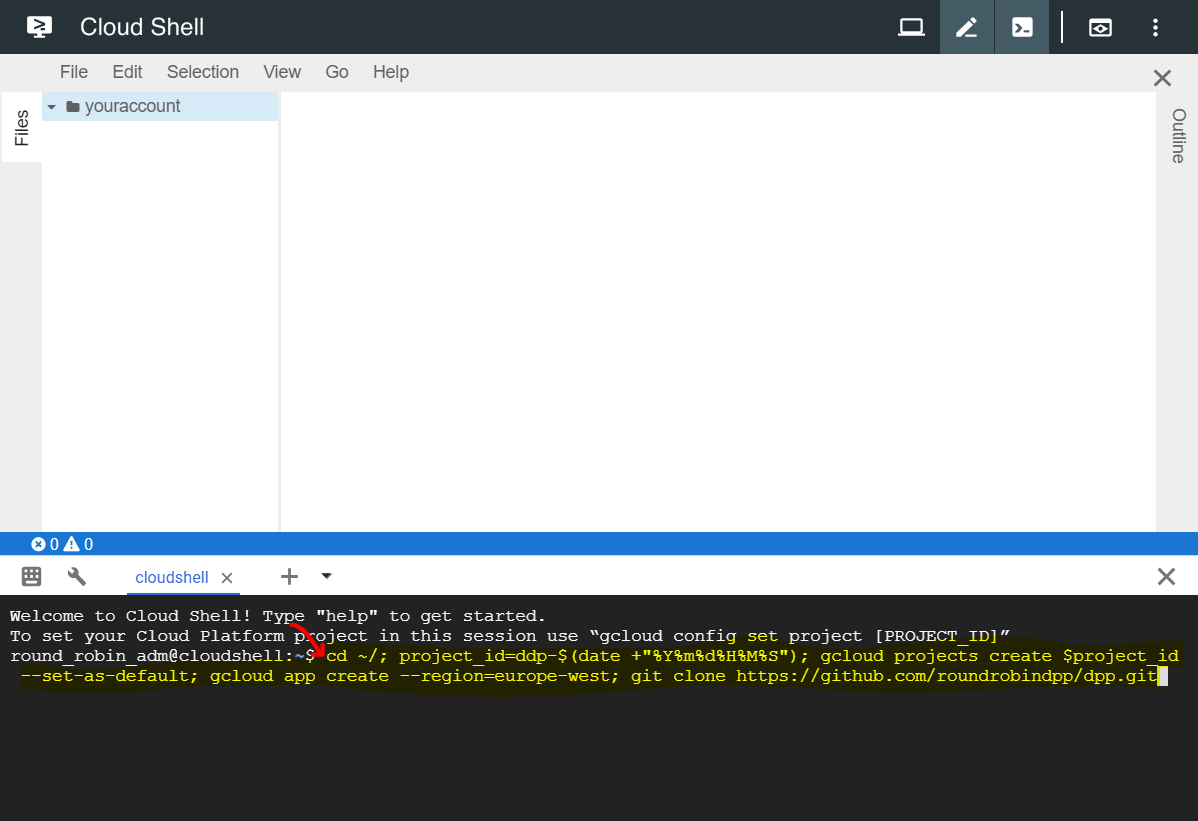This screenshot has height=821, width=1198.
Task: Add a new terminal tab with plus
Action: point(289,576)
